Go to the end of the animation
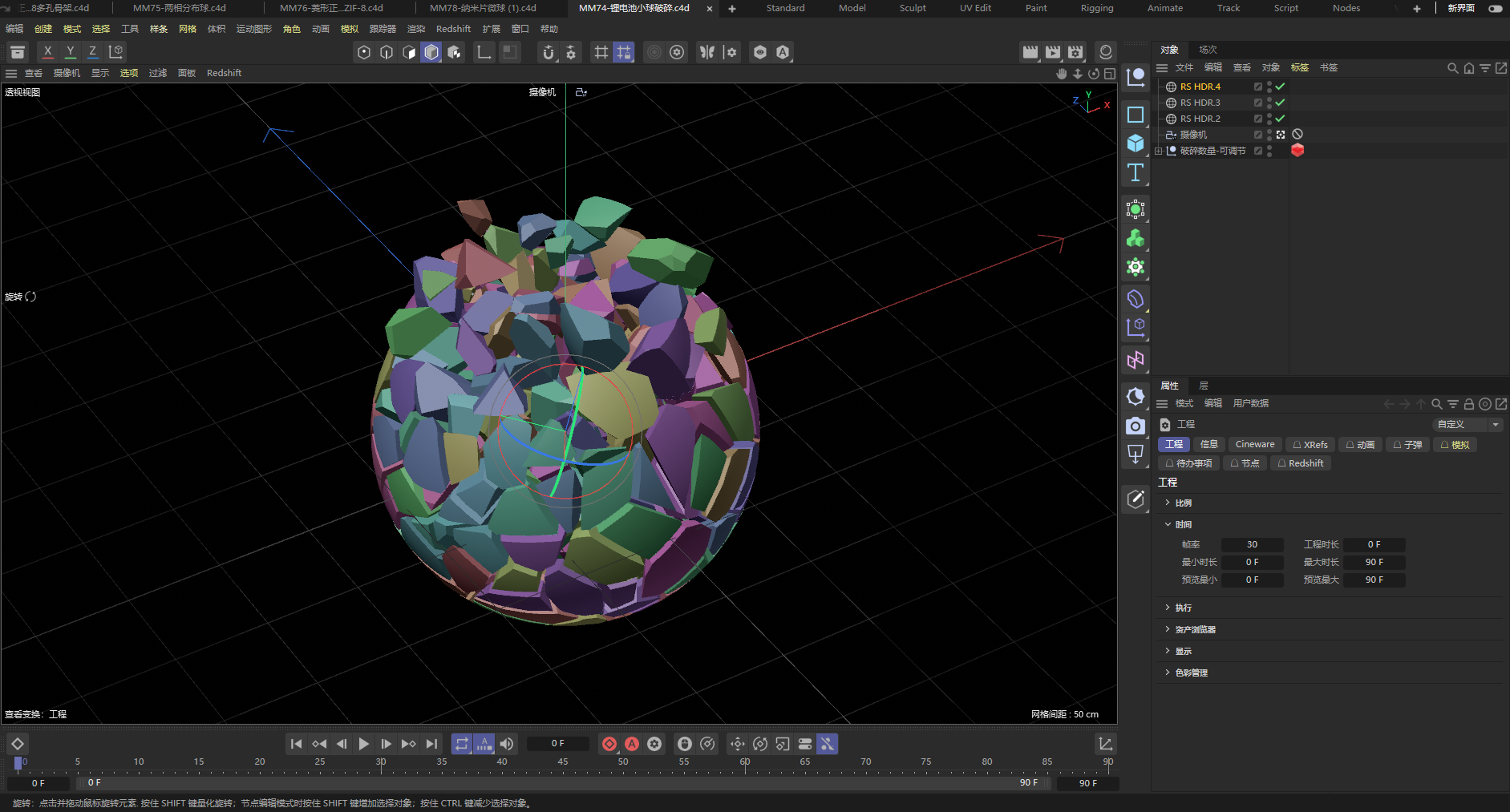Image resolution: width=1510 pixels, height=812 pixels. [x=431, y=744]
